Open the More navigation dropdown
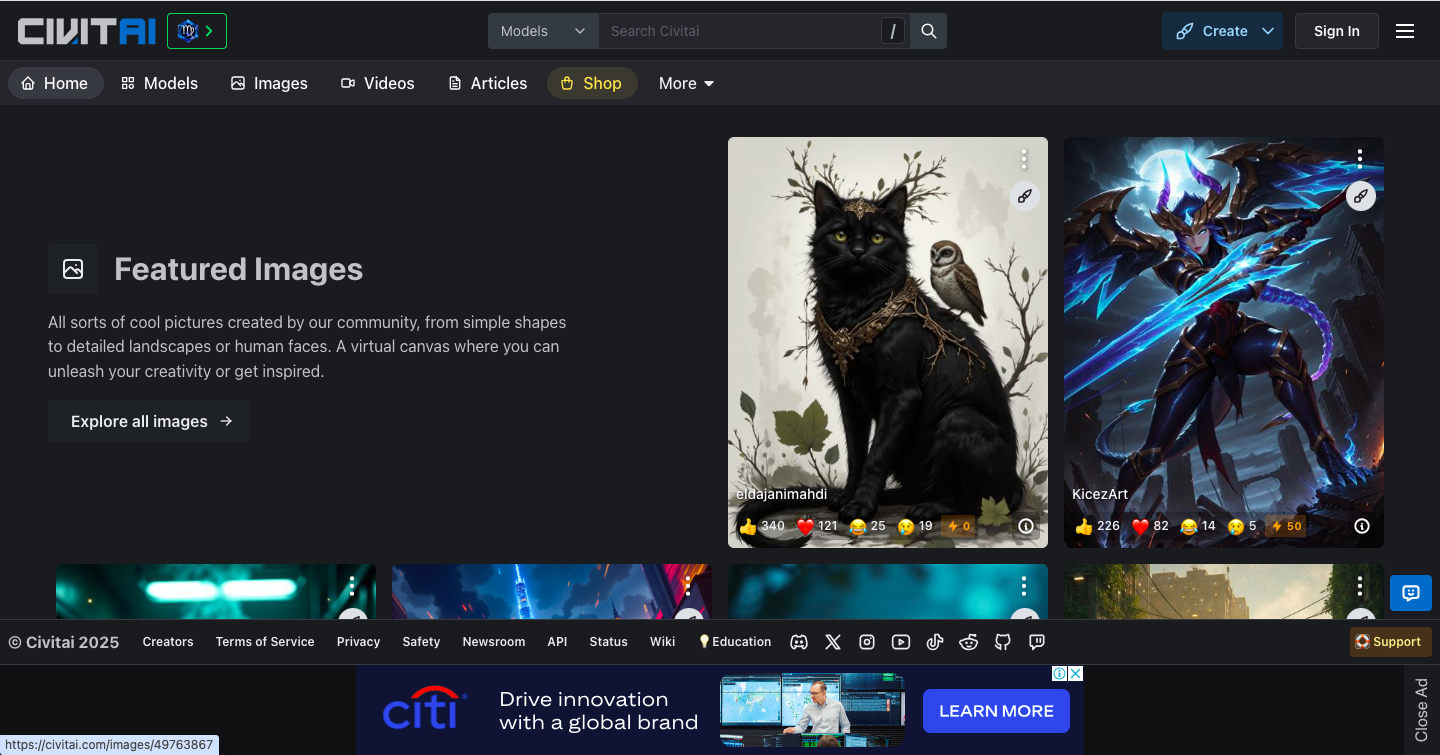Image resolution: width=1440 pixels, height=755 pixels. point(686,83)
